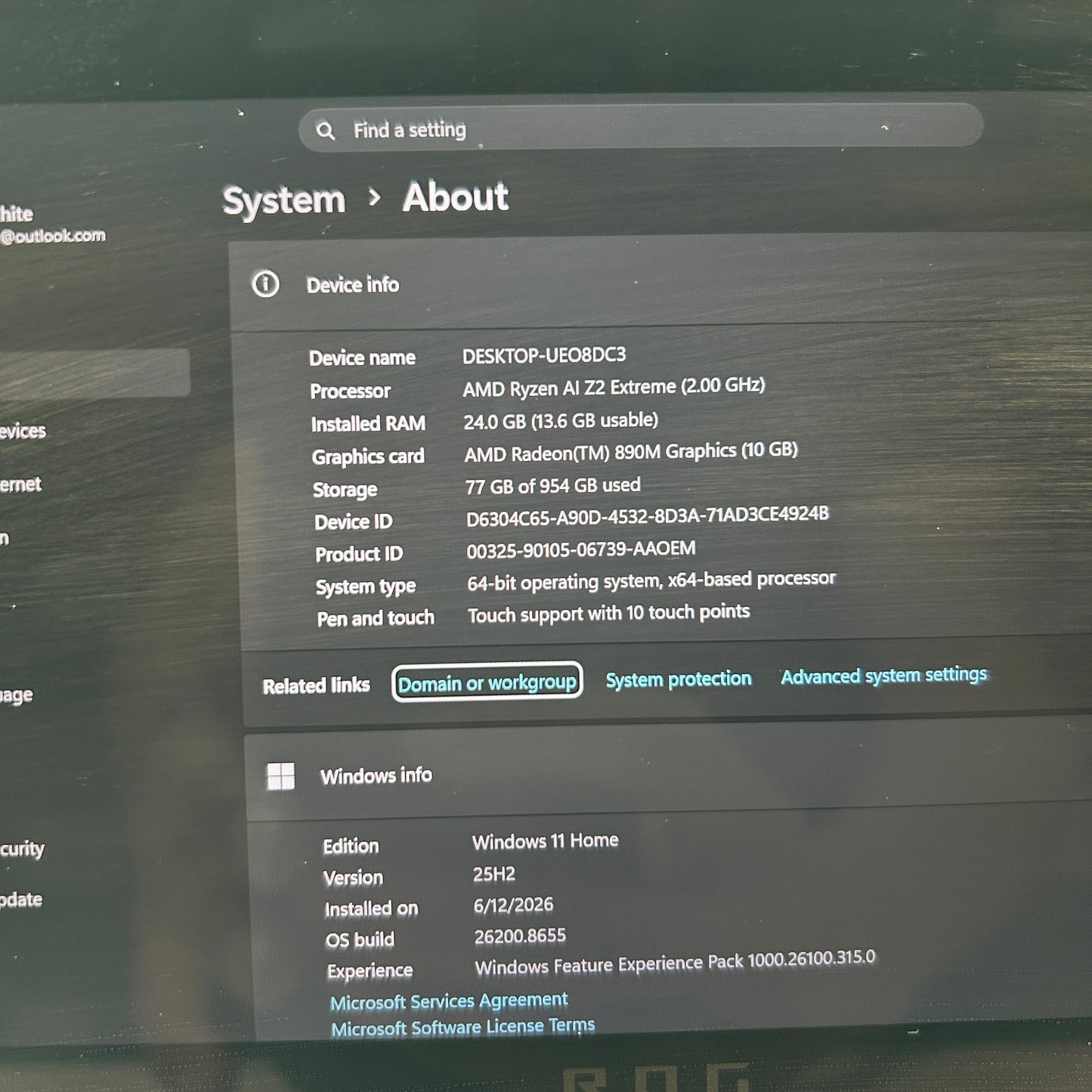1092x1092 pixels.
Task: Go back to System in breadcrumb
Action: (x=284, y=200)
